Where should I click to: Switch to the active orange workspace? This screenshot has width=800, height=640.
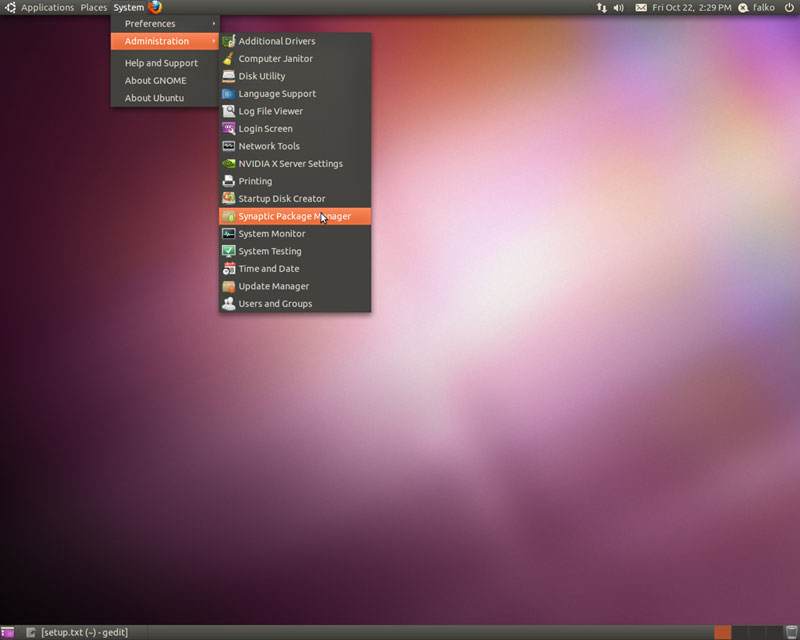tap(722, 632)
